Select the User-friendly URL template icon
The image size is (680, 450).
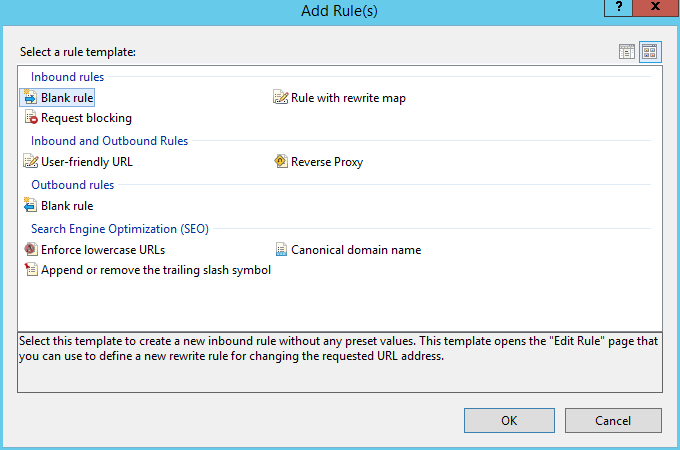click(x=29, y=162)
